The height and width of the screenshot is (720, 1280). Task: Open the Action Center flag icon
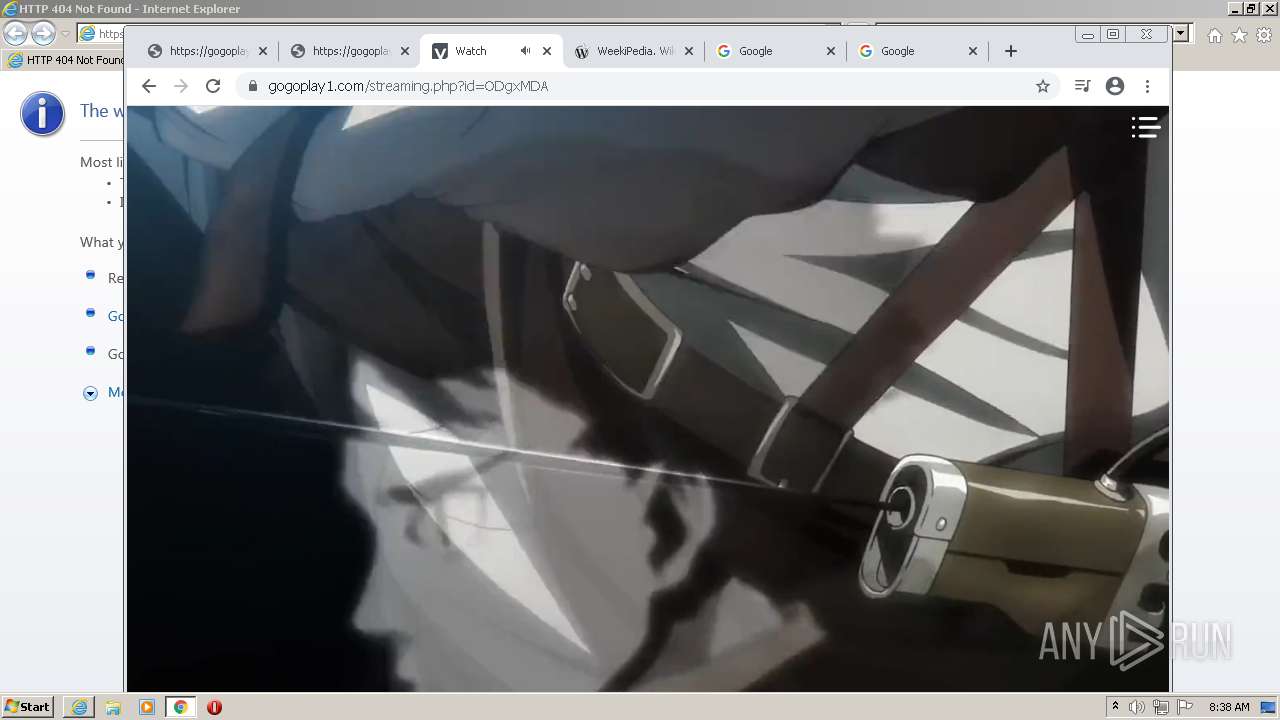point(1185,707)
